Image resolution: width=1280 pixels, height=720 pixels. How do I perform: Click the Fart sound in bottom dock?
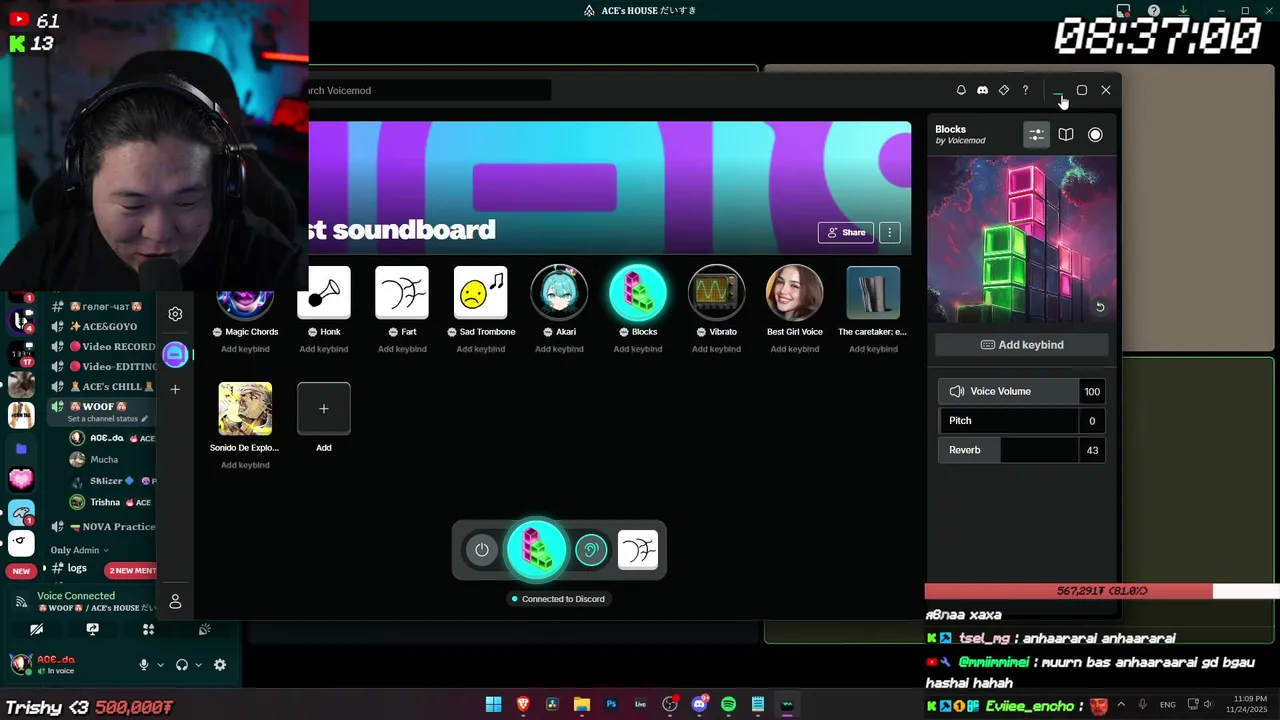(638, 550)
